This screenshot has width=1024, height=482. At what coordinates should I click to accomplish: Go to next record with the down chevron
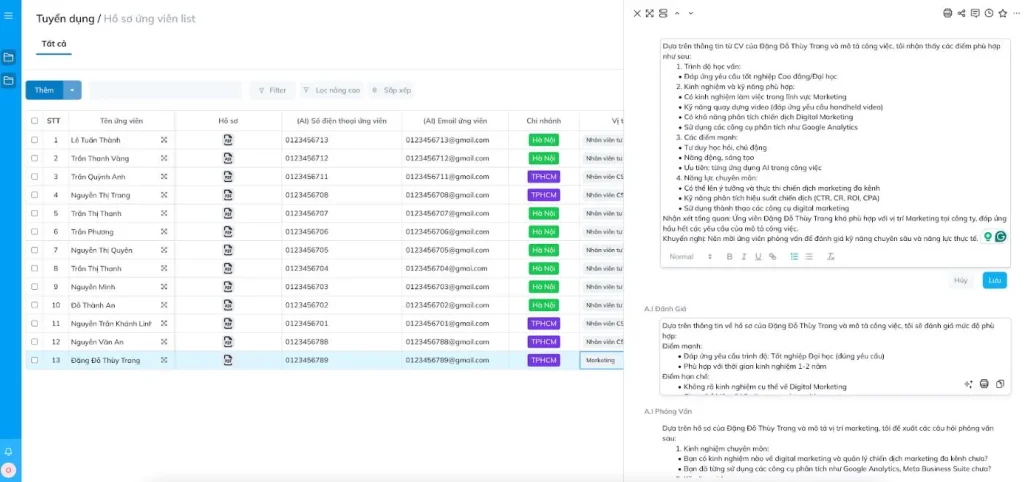[x=691, y=13]
